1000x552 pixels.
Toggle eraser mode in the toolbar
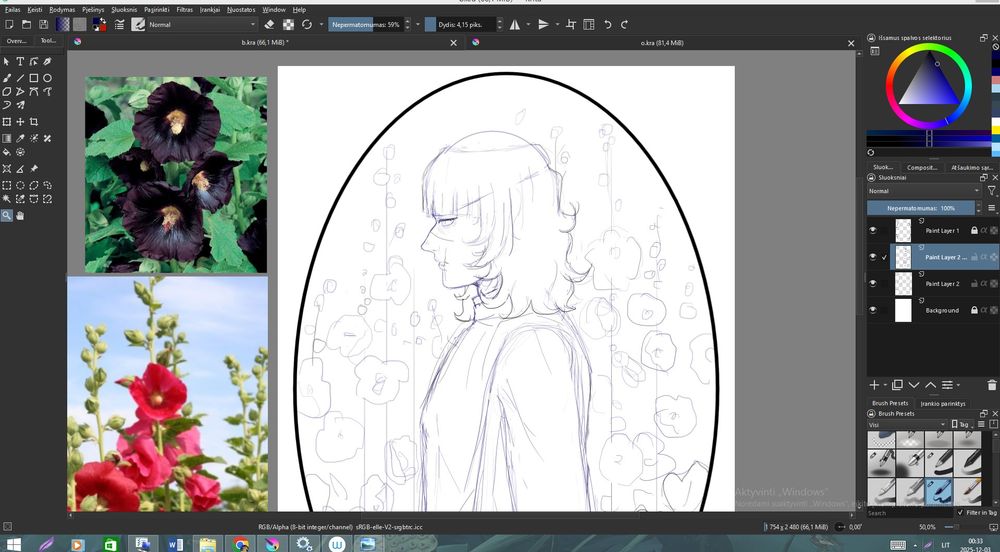pos(269,24)
